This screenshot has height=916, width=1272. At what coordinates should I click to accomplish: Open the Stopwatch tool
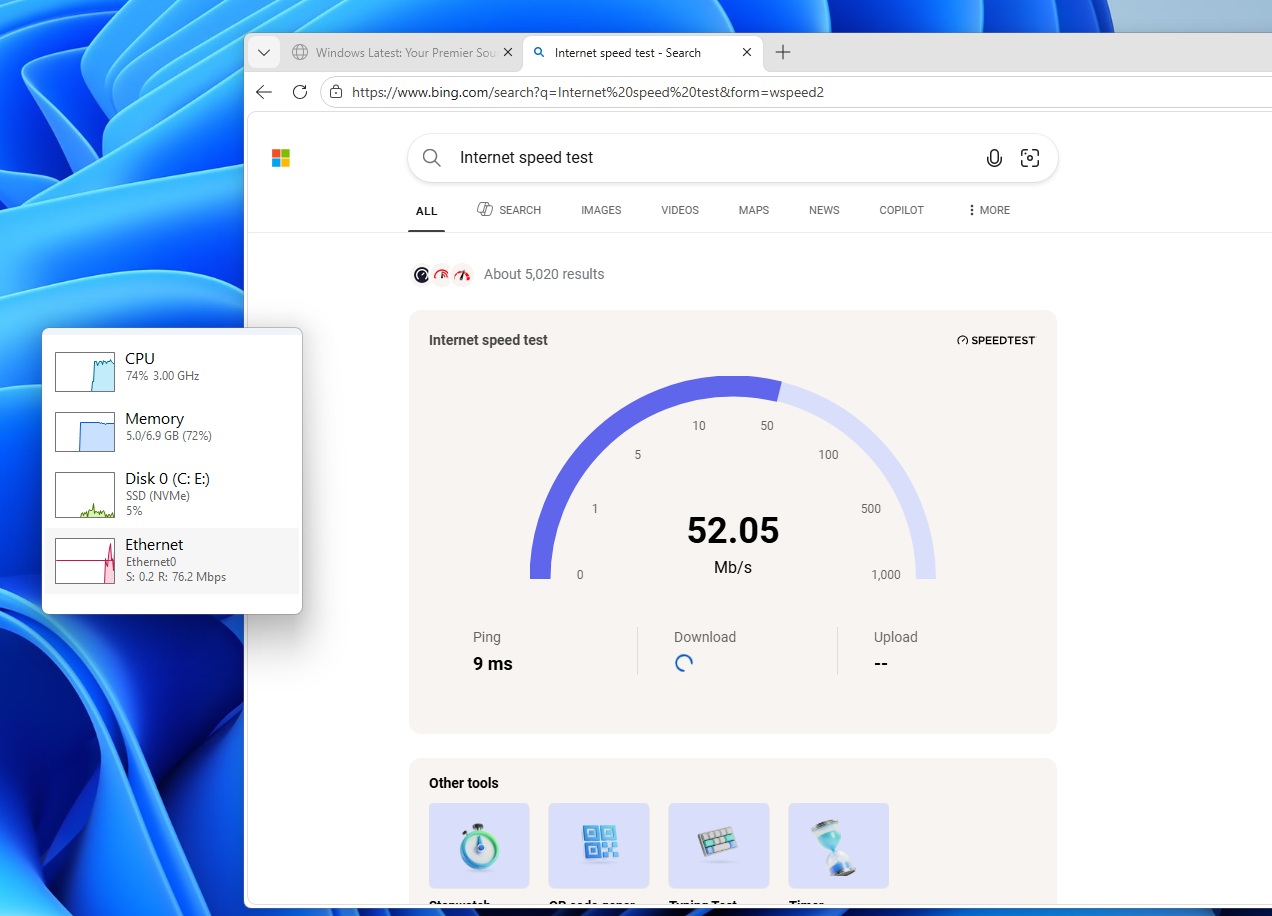coord(479,845)
